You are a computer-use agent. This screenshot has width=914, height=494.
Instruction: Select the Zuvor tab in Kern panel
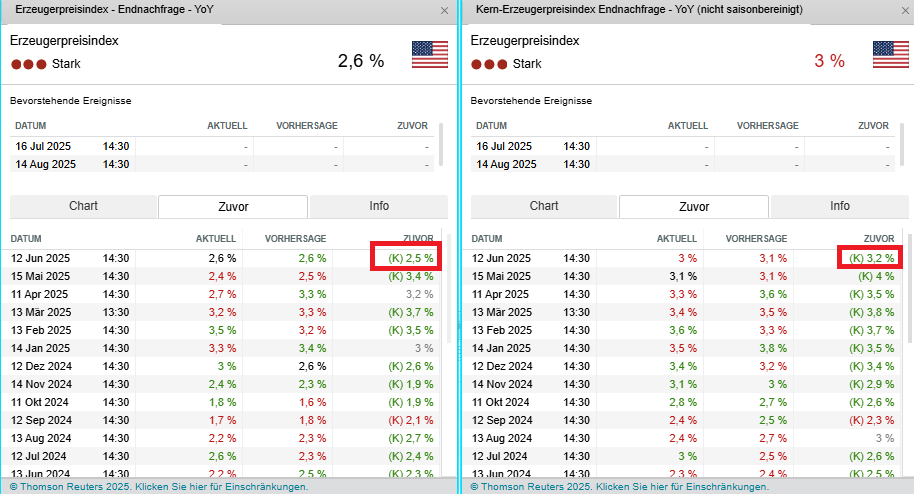coord(694,206)
